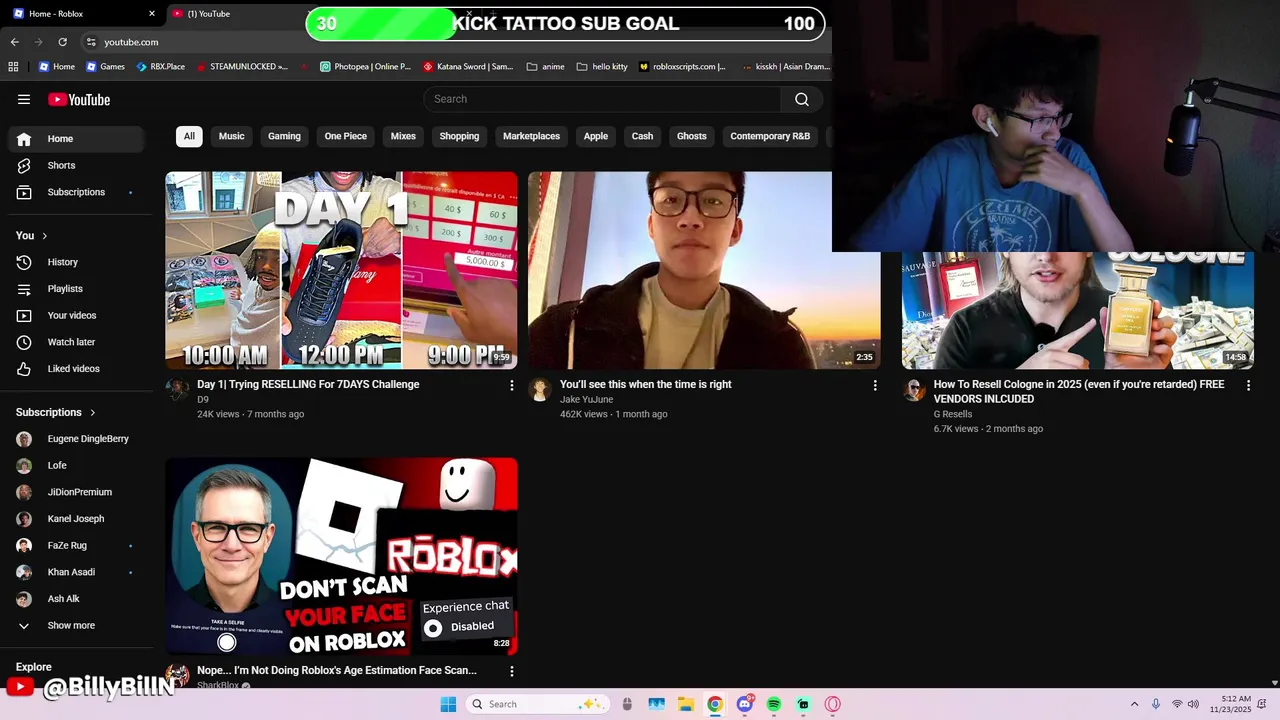Open Spotify from the taskbar
1280x720 pixels.
[774, 704]
